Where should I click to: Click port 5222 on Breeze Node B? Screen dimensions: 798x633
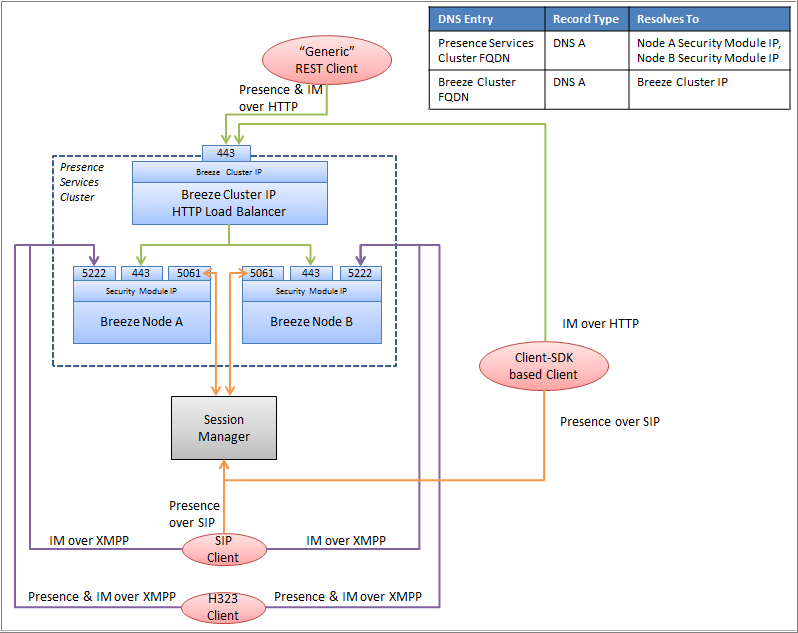click(x=360, y=273)
